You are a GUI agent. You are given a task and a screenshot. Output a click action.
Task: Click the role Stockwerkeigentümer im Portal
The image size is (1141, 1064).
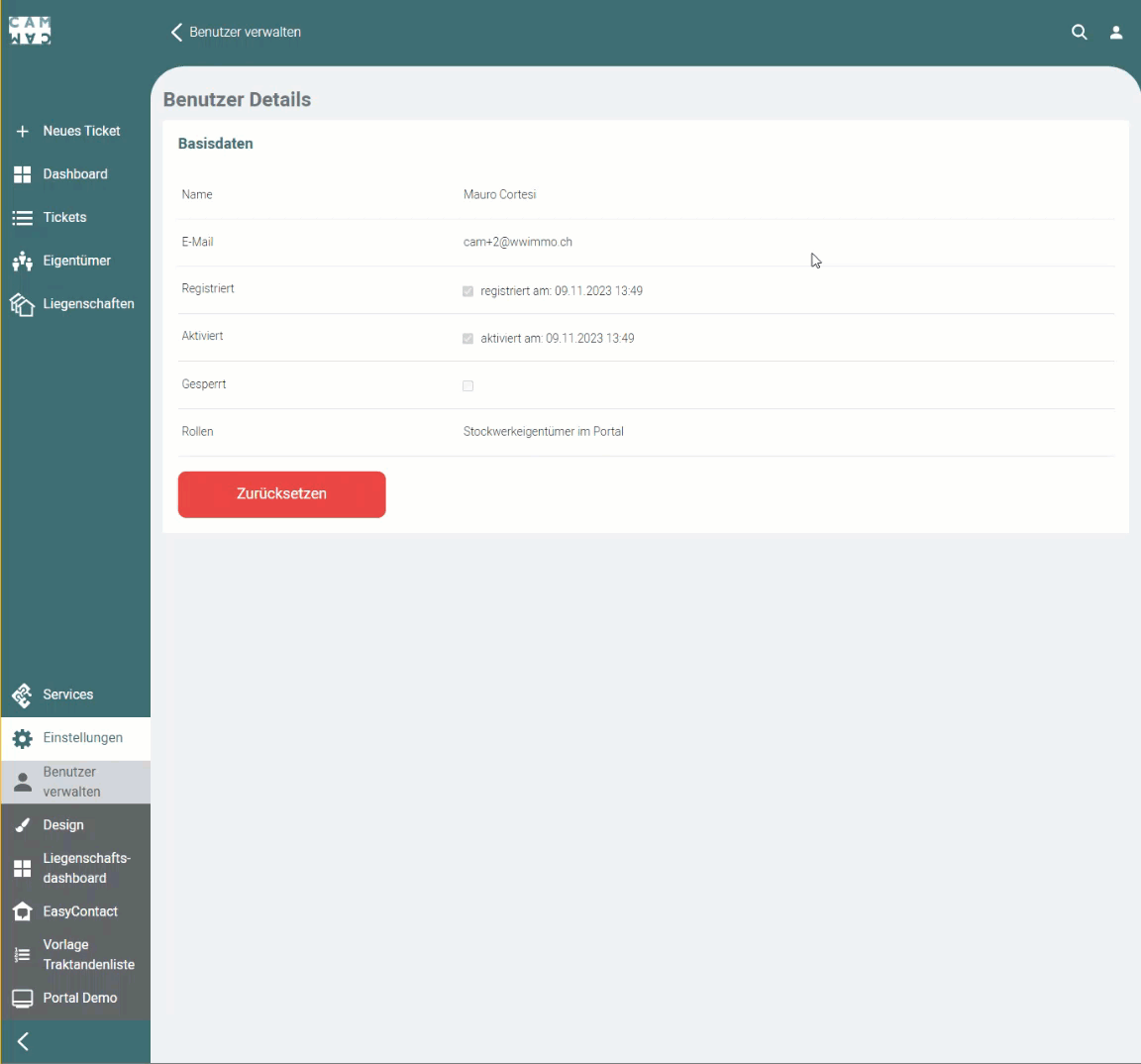coord(543,432)
